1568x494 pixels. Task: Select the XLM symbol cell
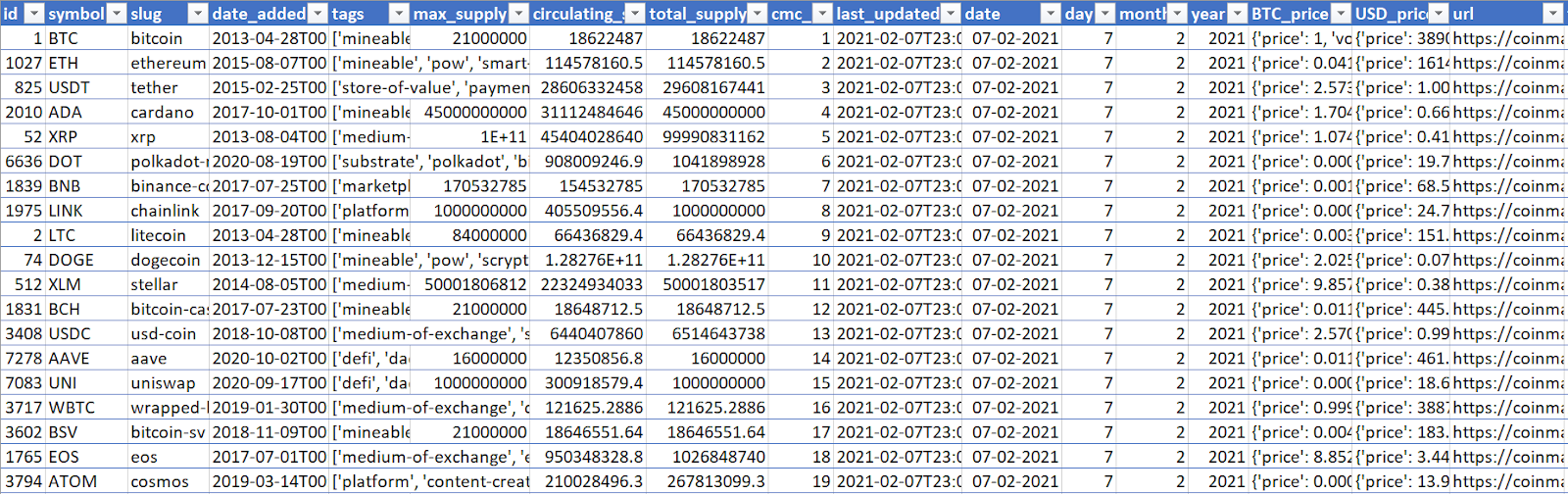coord(86,284)
